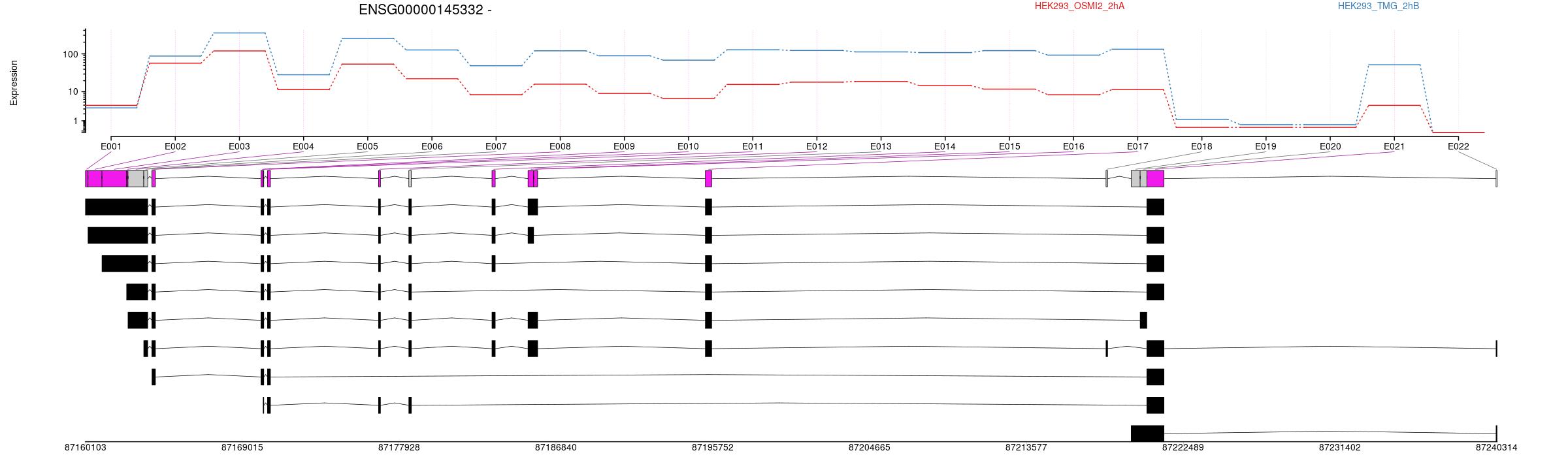The height and width of the screenshot is (457, 1568).
Task: Click exon label E020
Action: 1330,146
